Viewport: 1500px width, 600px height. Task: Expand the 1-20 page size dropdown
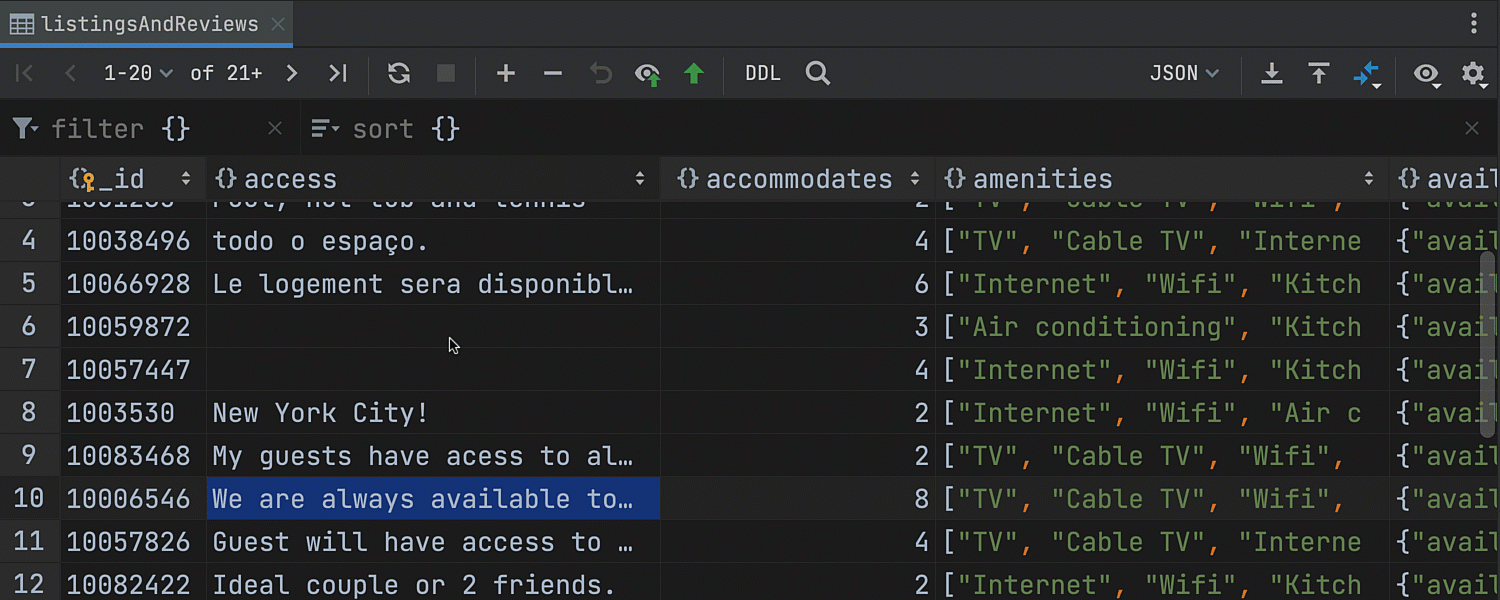(x=138, y=73)
